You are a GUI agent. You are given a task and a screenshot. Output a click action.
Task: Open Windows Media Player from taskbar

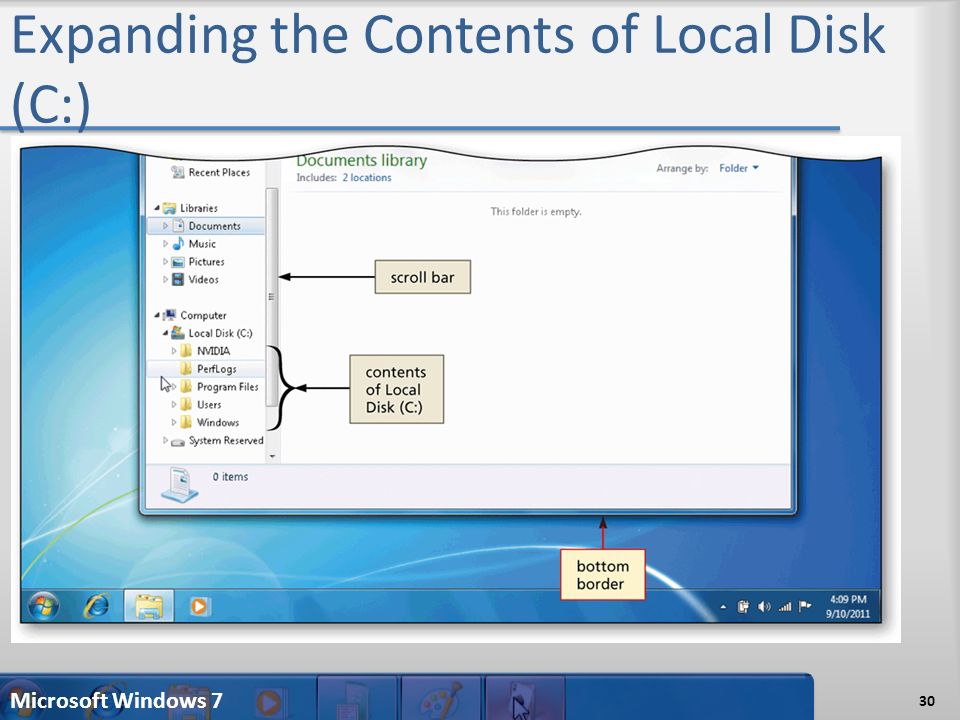point(199,607)
